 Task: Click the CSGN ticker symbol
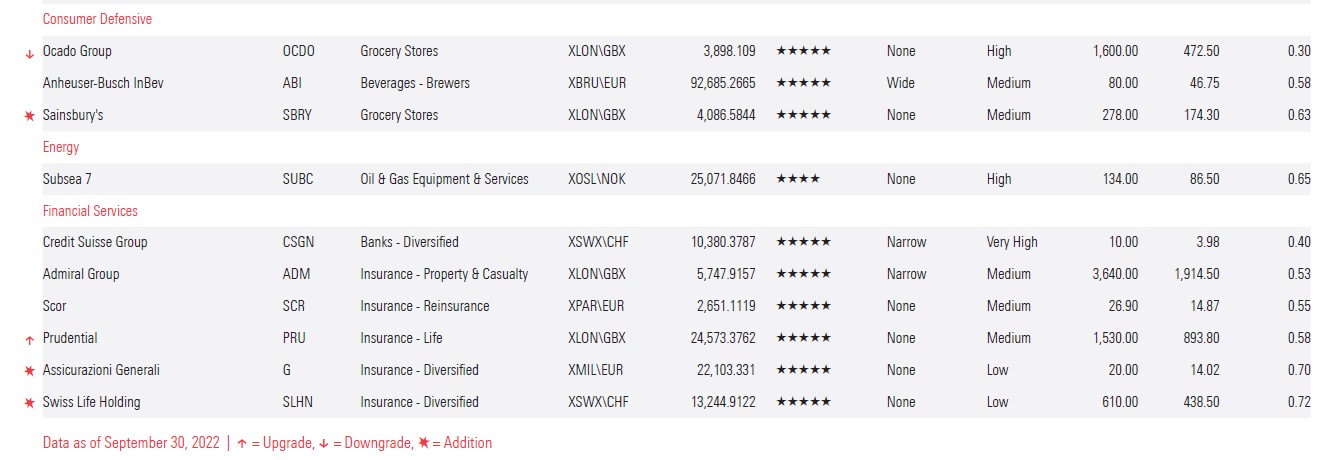click(x=299, y=242)
